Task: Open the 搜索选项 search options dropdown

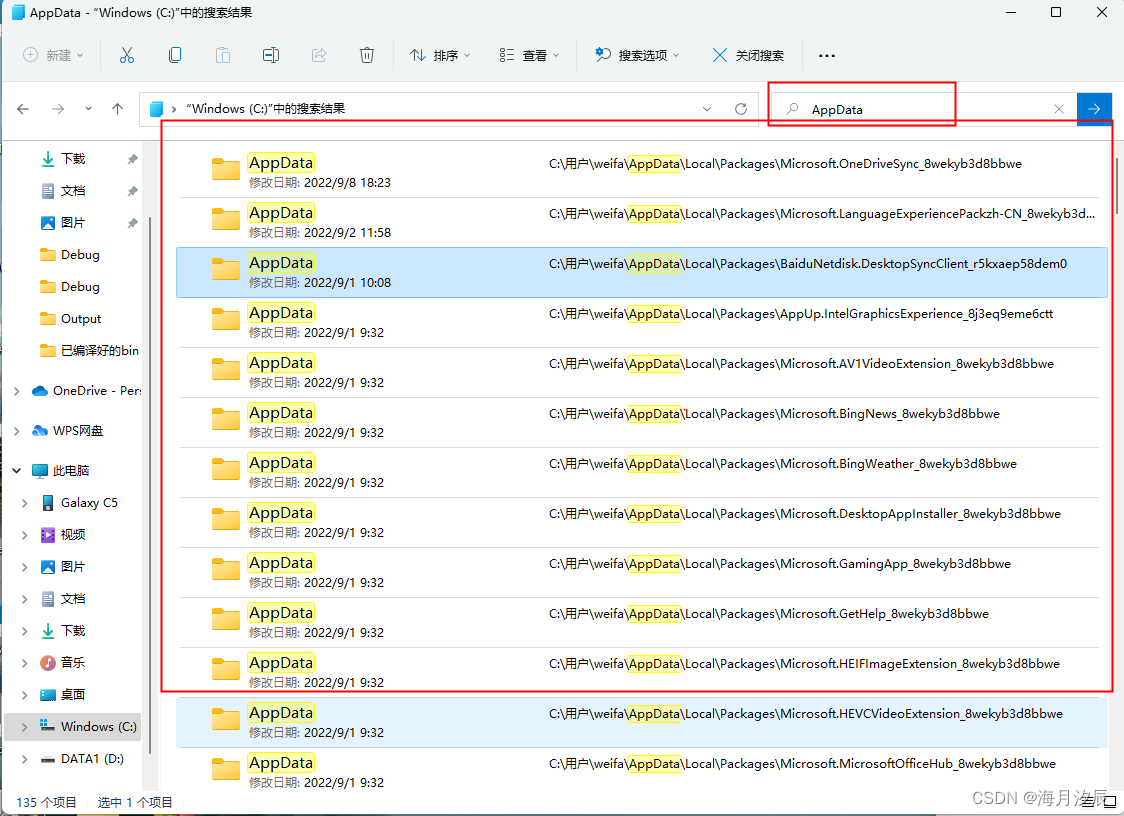Action: (637, 55)
